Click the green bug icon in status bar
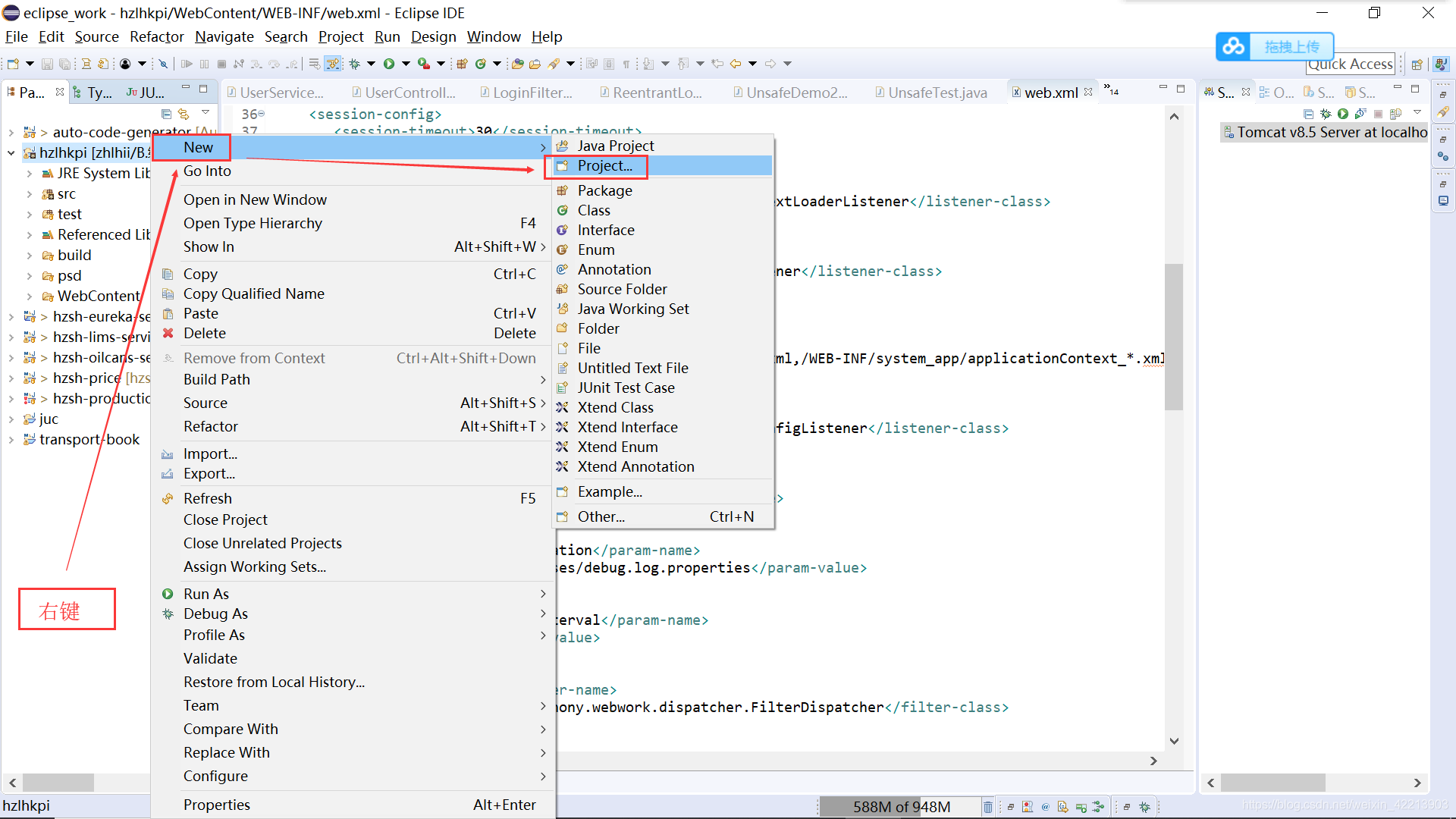 tap(1145, 807)
